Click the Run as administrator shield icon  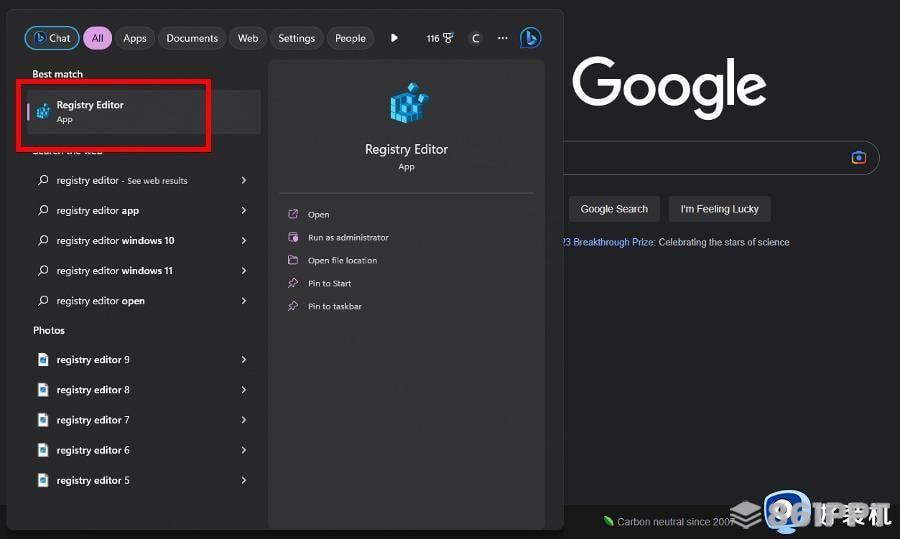coord(293,237)
